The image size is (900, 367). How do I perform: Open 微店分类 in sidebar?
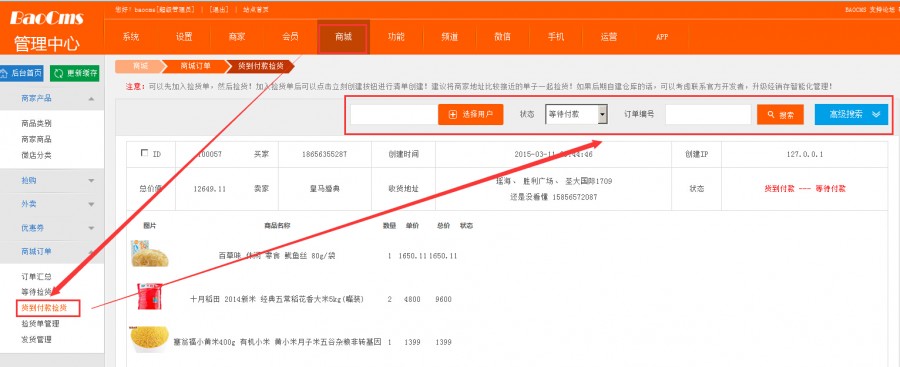(x=37, y=155)
